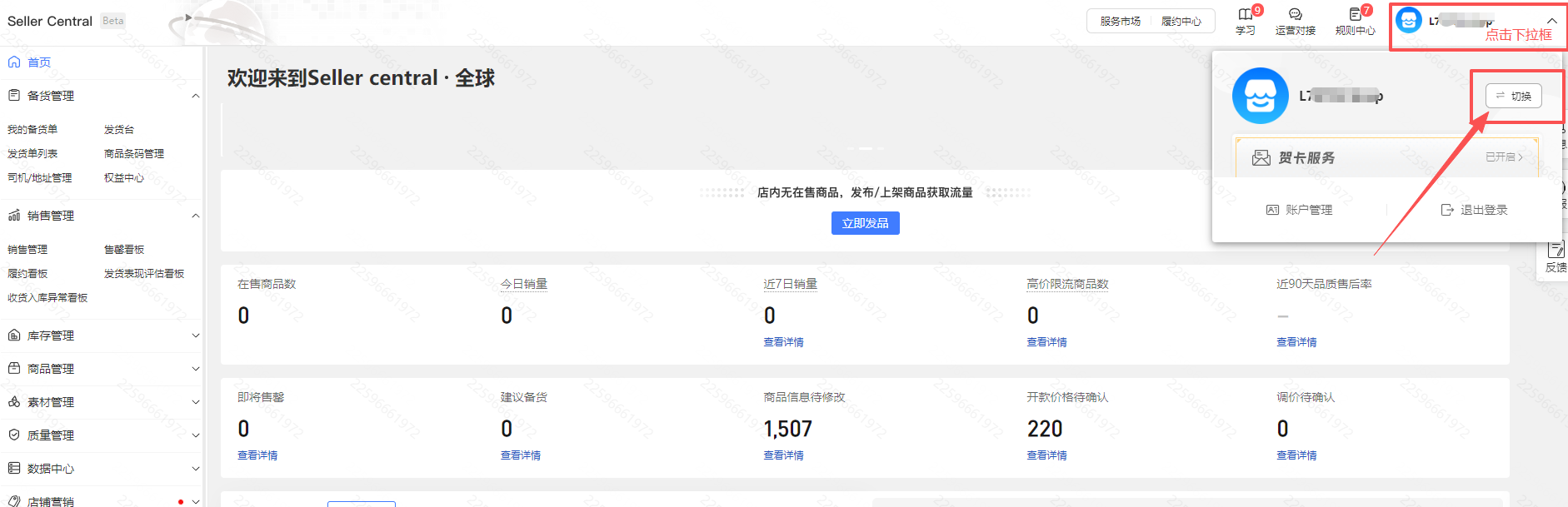The height and width of the screenshot is (507, 1568).
Task: Open 发货表现评估看板 menu item
Action: (x=144, y=274)
